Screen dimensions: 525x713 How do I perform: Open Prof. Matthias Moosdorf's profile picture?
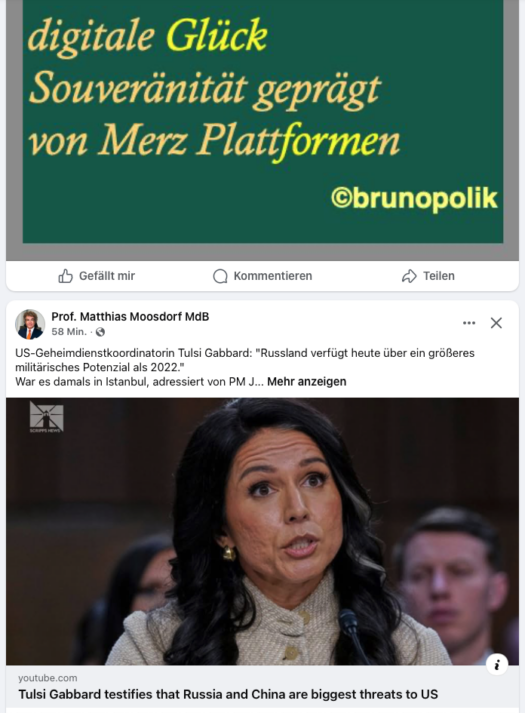[x=30, y=324]
